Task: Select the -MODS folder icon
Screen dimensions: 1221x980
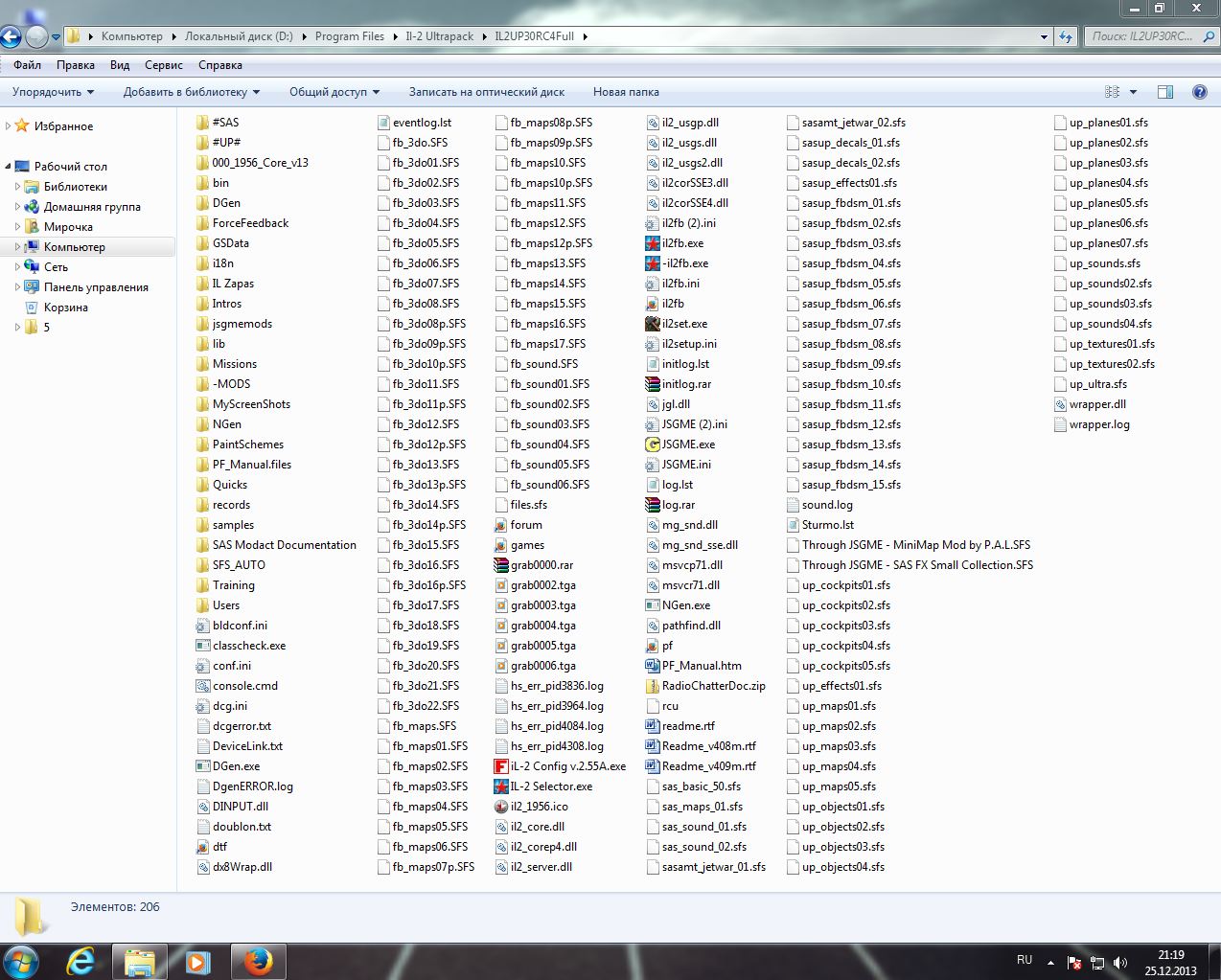Action: click(202, 384)
